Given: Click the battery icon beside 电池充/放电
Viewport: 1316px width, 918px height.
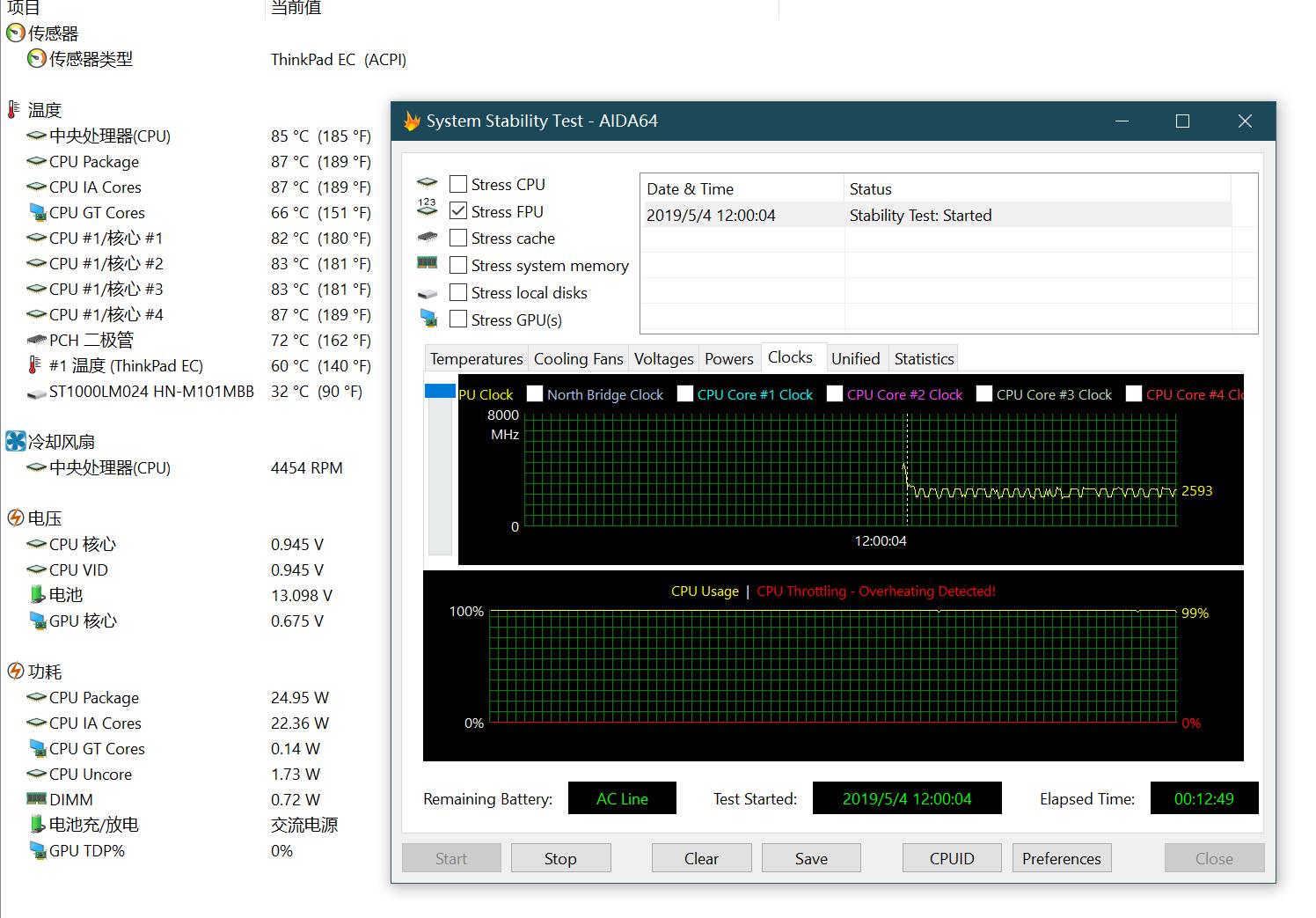Looking at the screenshot, I should point(37,825).
